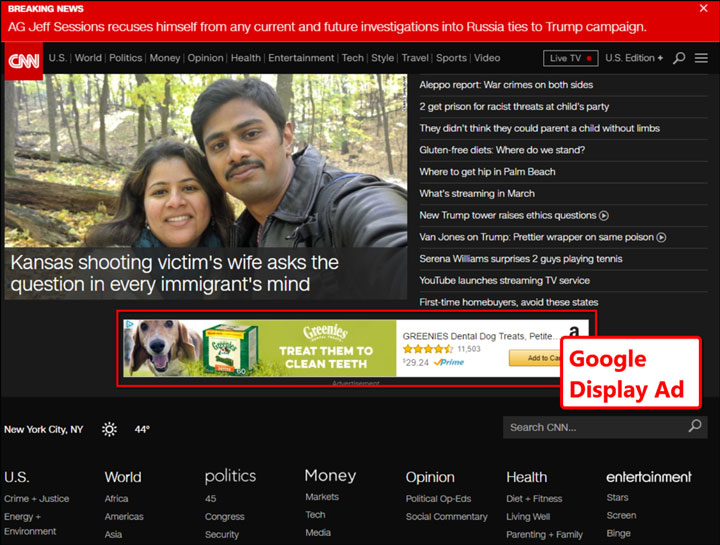This screenshot has width=720, height=545.
Task: Open Video section in top navigation
Action: pyautogui.click(x=487, y=58)
